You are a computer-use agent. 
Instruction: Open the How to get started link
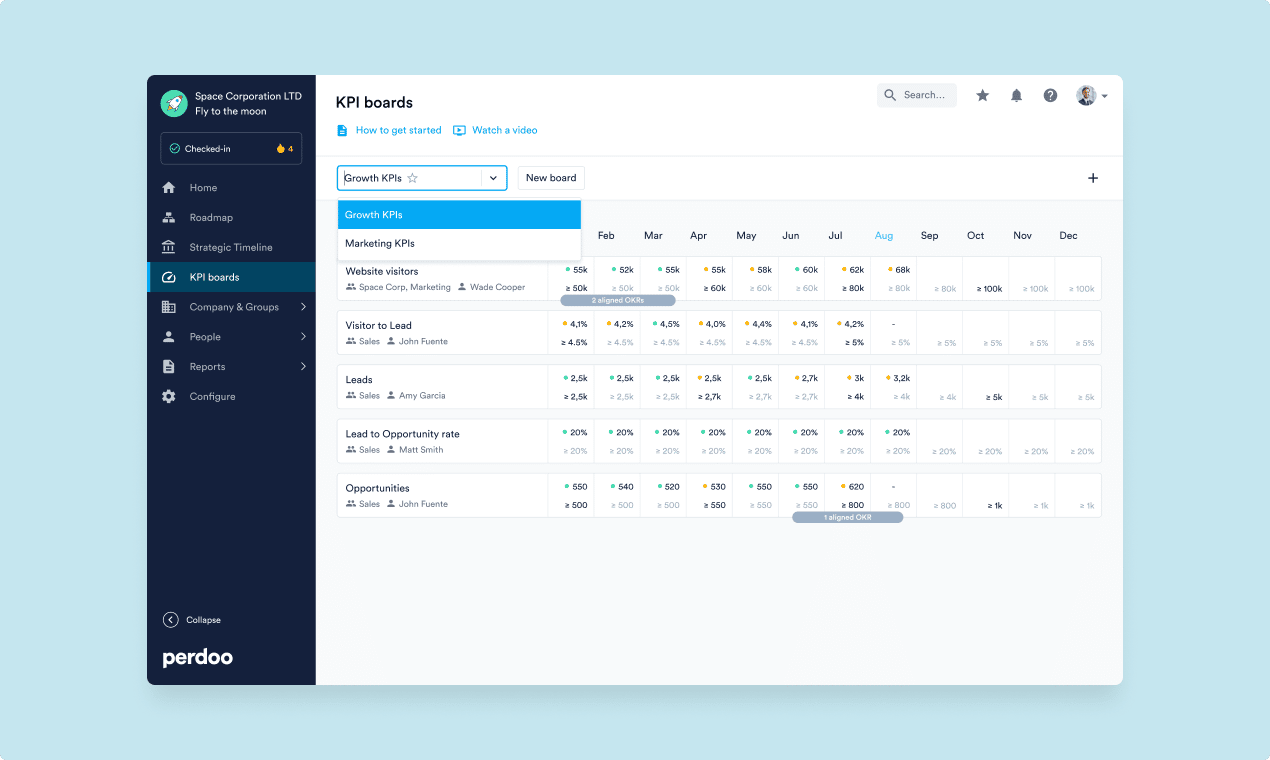point(397,130)
